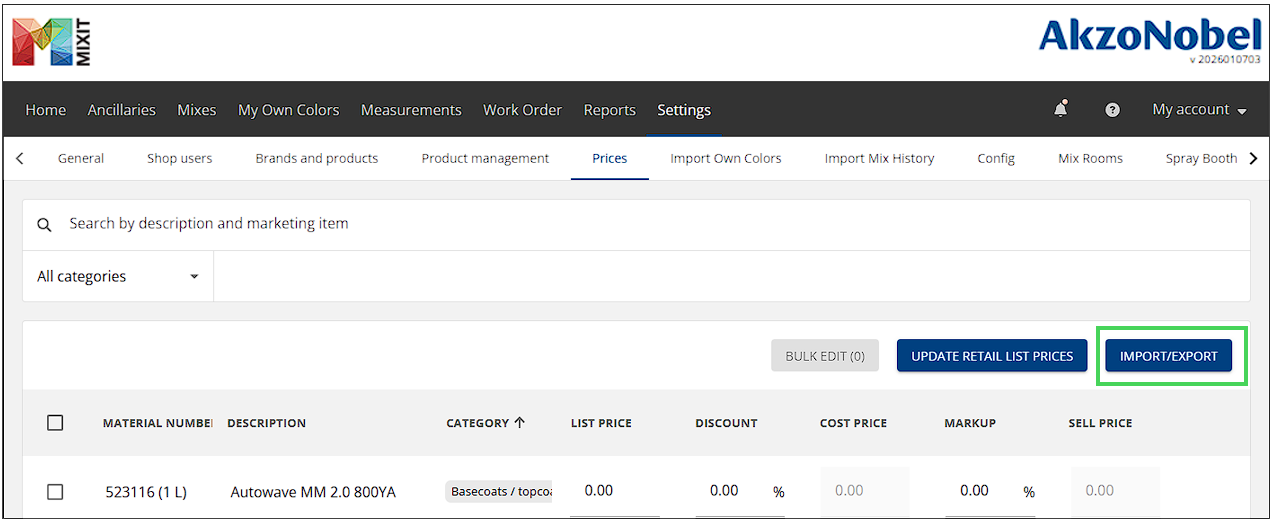Select the Prices tab
The image size is (1272, 524).
610,158
